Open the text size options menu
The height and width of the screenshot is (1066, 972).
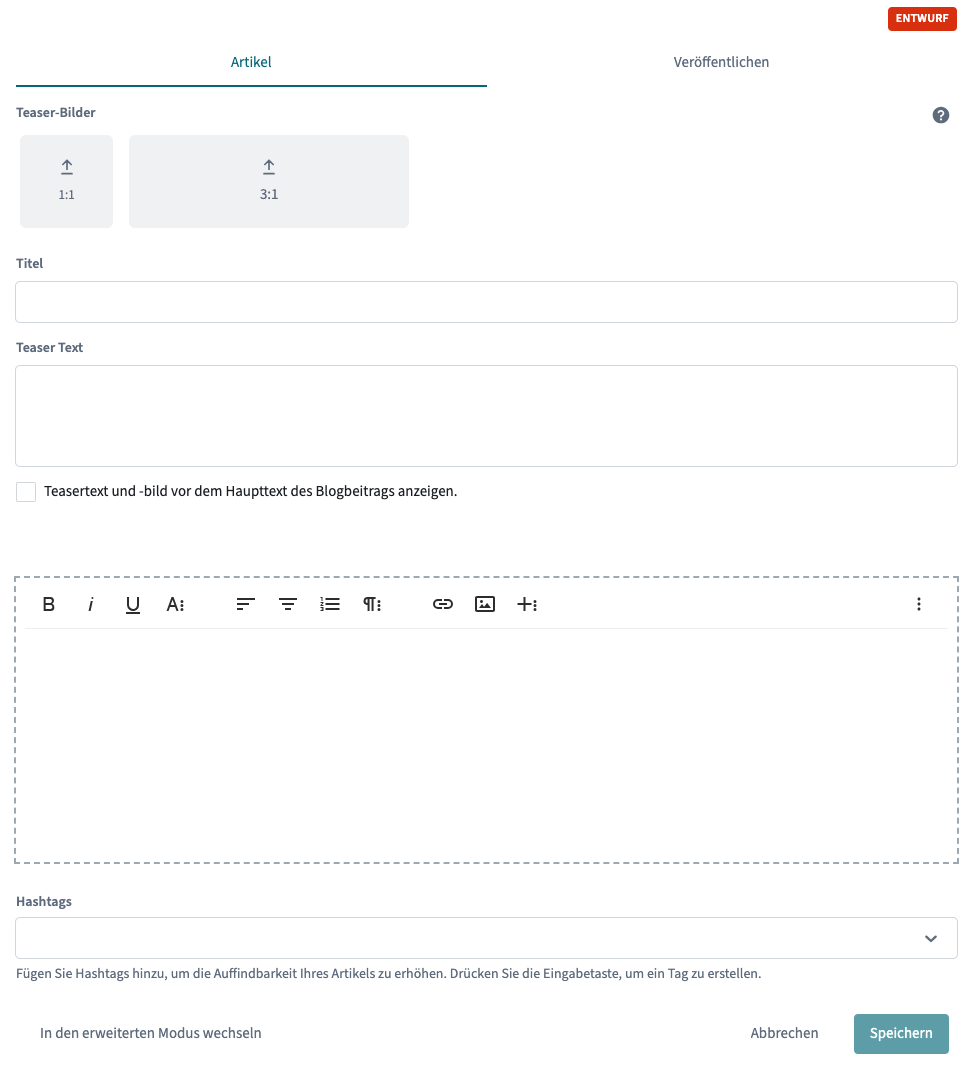tap(175, 604)
